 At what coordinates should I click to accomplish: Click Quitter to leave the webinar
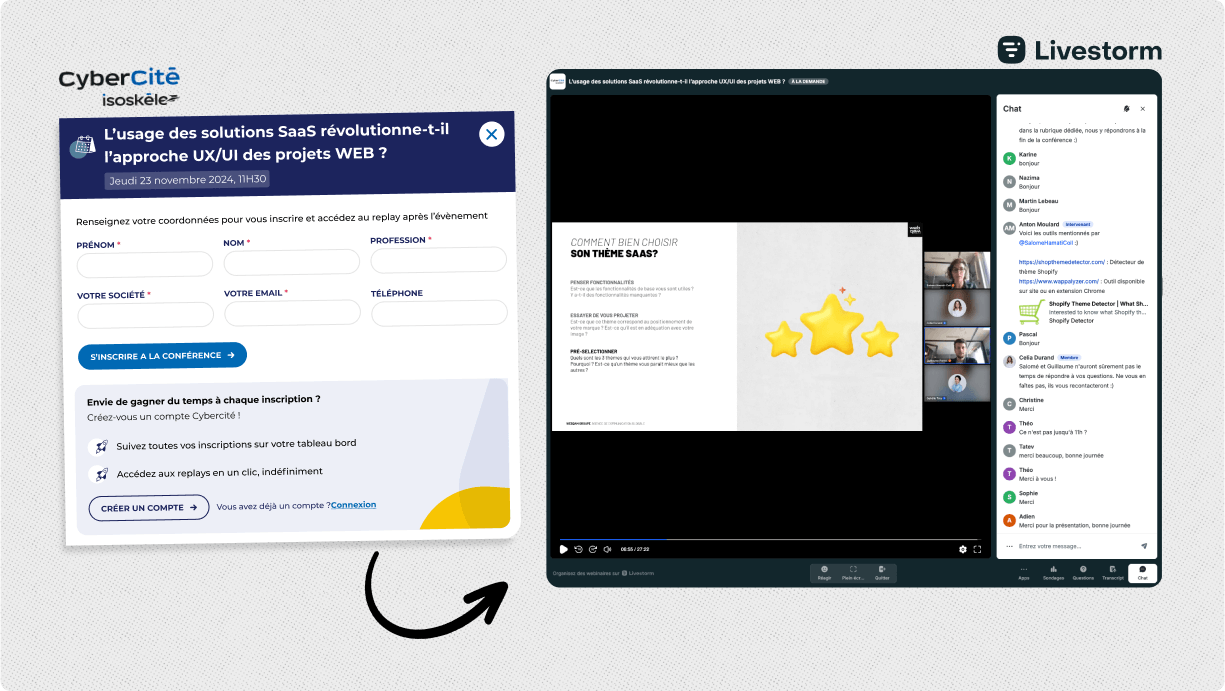882,573
